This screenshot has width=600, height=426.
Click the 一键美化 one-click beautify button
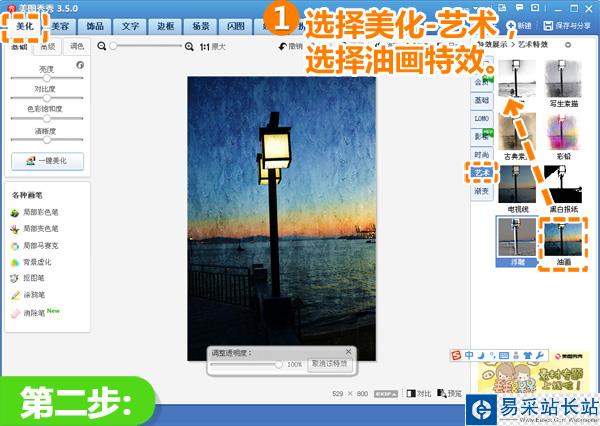click(x=47, y=161)
